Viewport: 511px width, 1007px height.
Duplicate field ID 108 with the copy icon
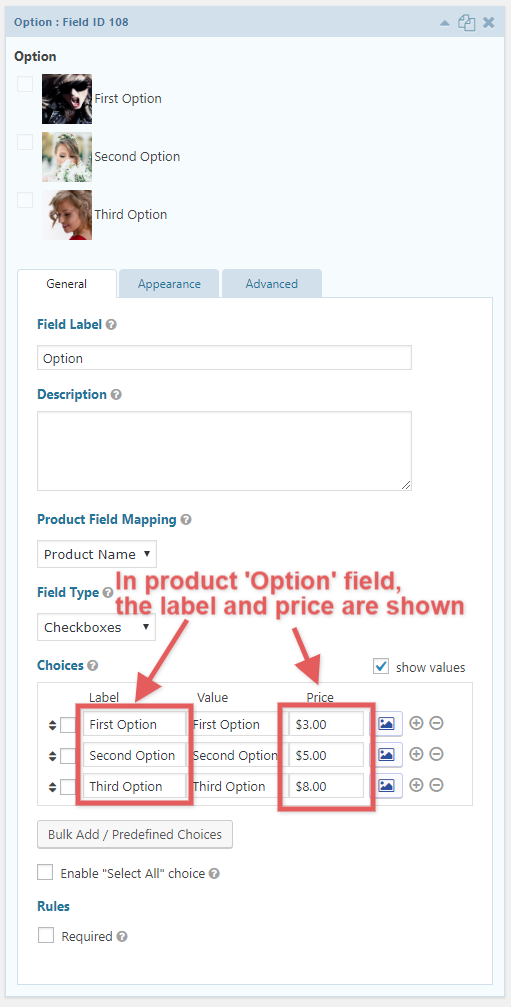[x=467, y=22]
